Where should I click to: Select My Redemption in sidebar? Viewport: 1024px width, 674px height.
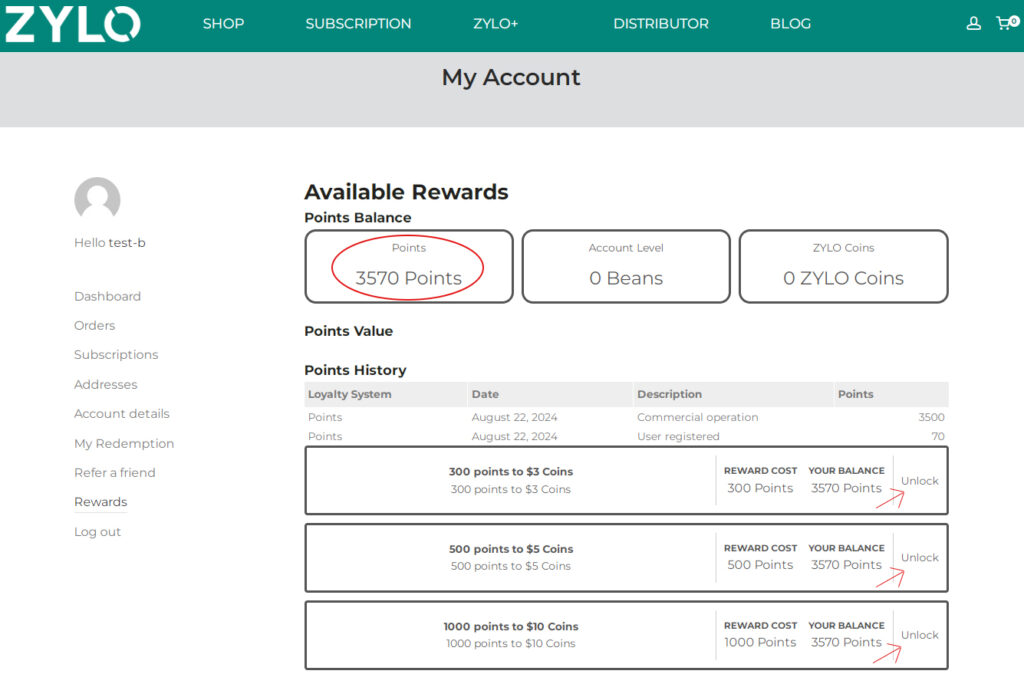124,443
